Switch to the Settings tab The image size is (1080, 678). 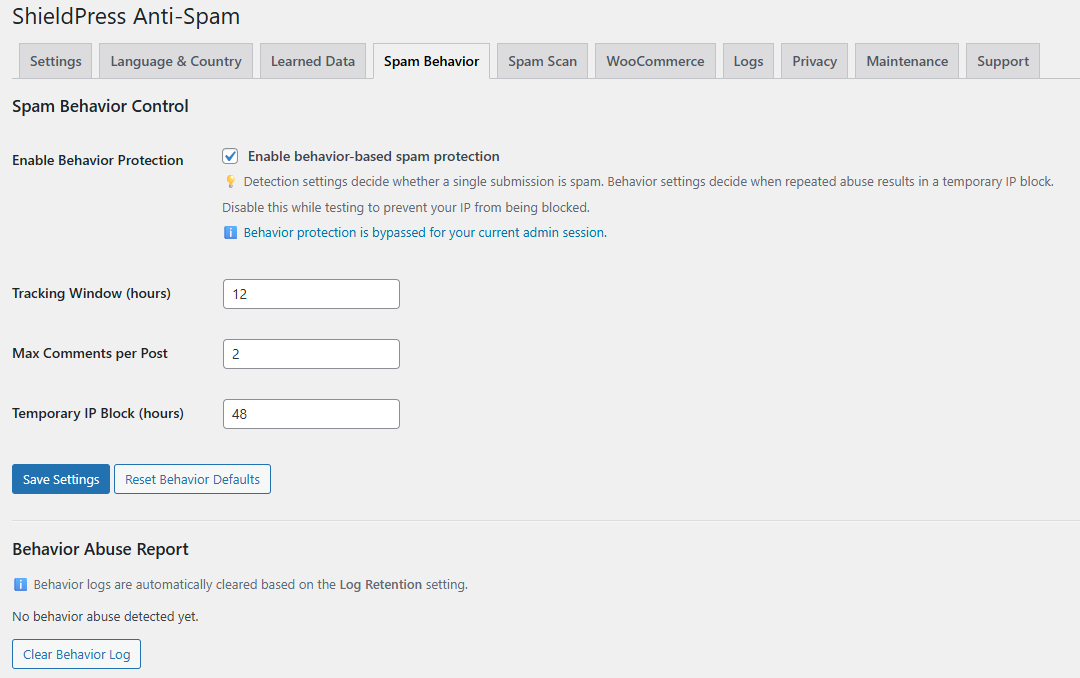[x=55, y=61]
